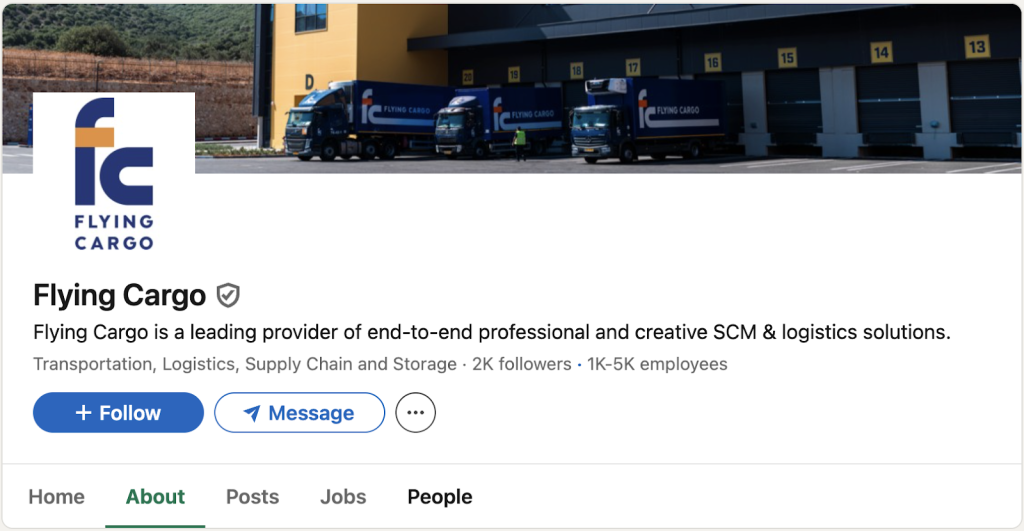Switch to the Home tab
Image resolution: width=1024 pixels, height=531 pixels.
[x=56, y=497]
